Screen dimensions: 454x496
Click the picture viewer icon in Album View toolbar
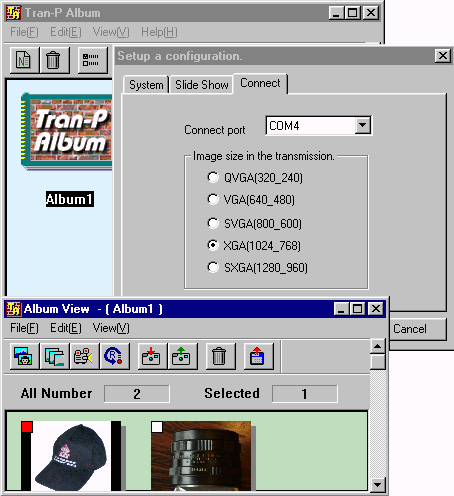pos(24,356)
